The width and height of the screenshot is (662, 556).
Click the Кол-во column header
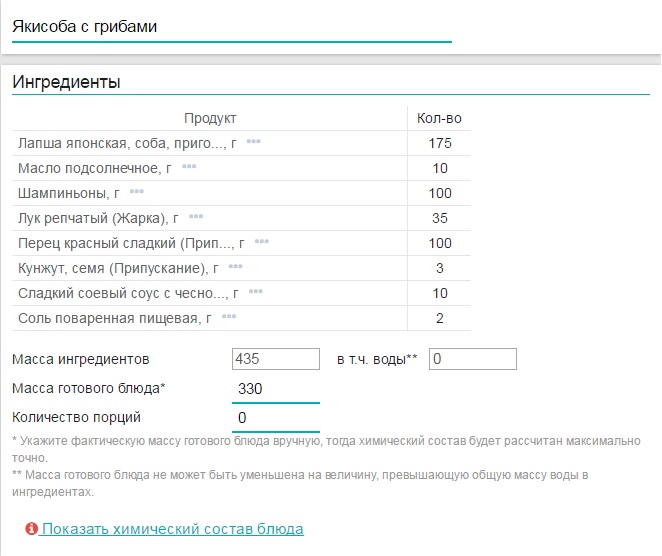[x=439, y=118]
